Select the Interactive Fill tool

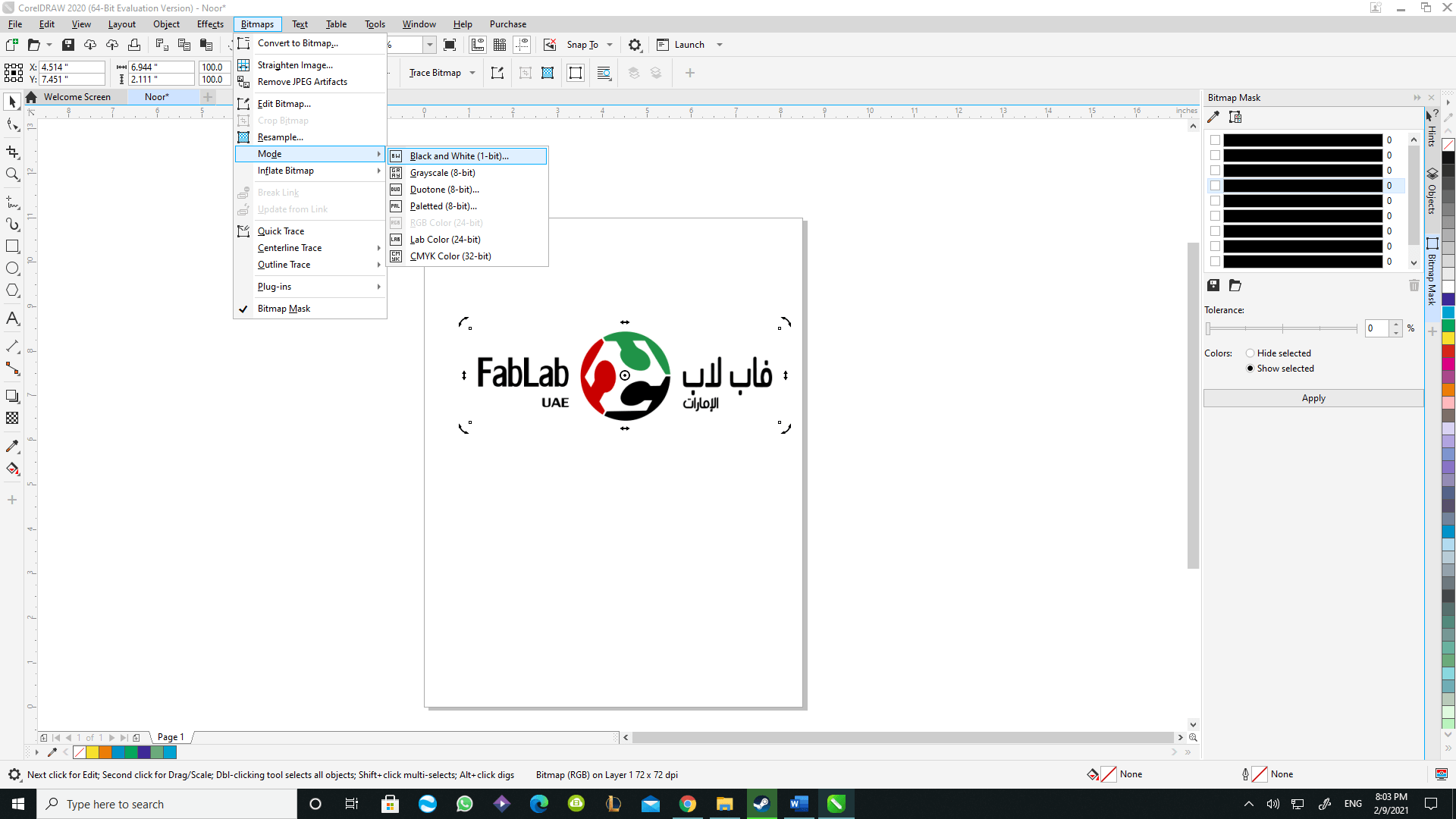(x=12, y=469)
